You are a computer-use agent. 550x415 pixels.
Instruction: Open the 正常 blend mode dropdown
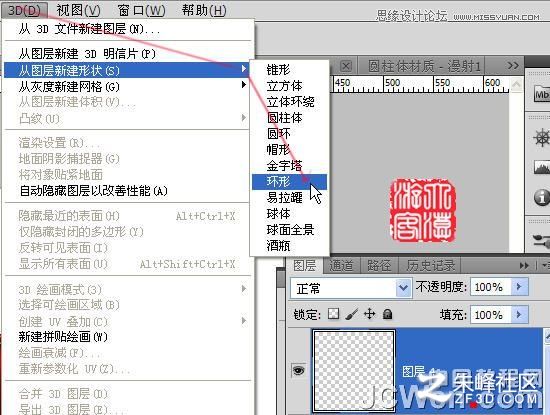point(351,288)
